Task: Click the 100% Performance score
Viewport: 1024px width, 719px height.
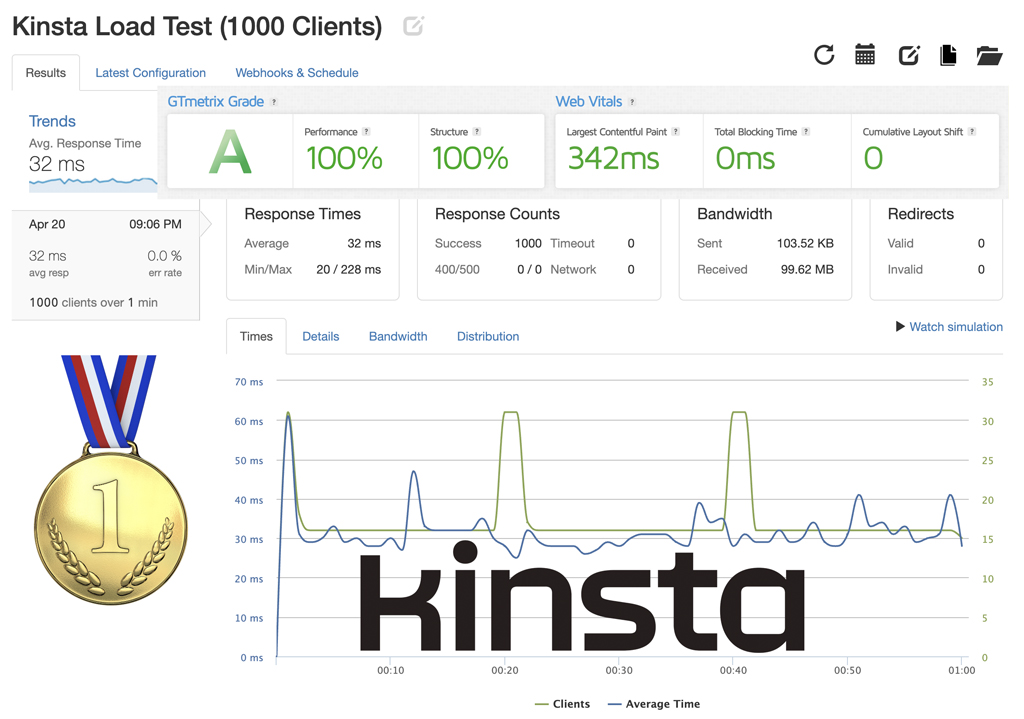Action: tap(344, 158)
